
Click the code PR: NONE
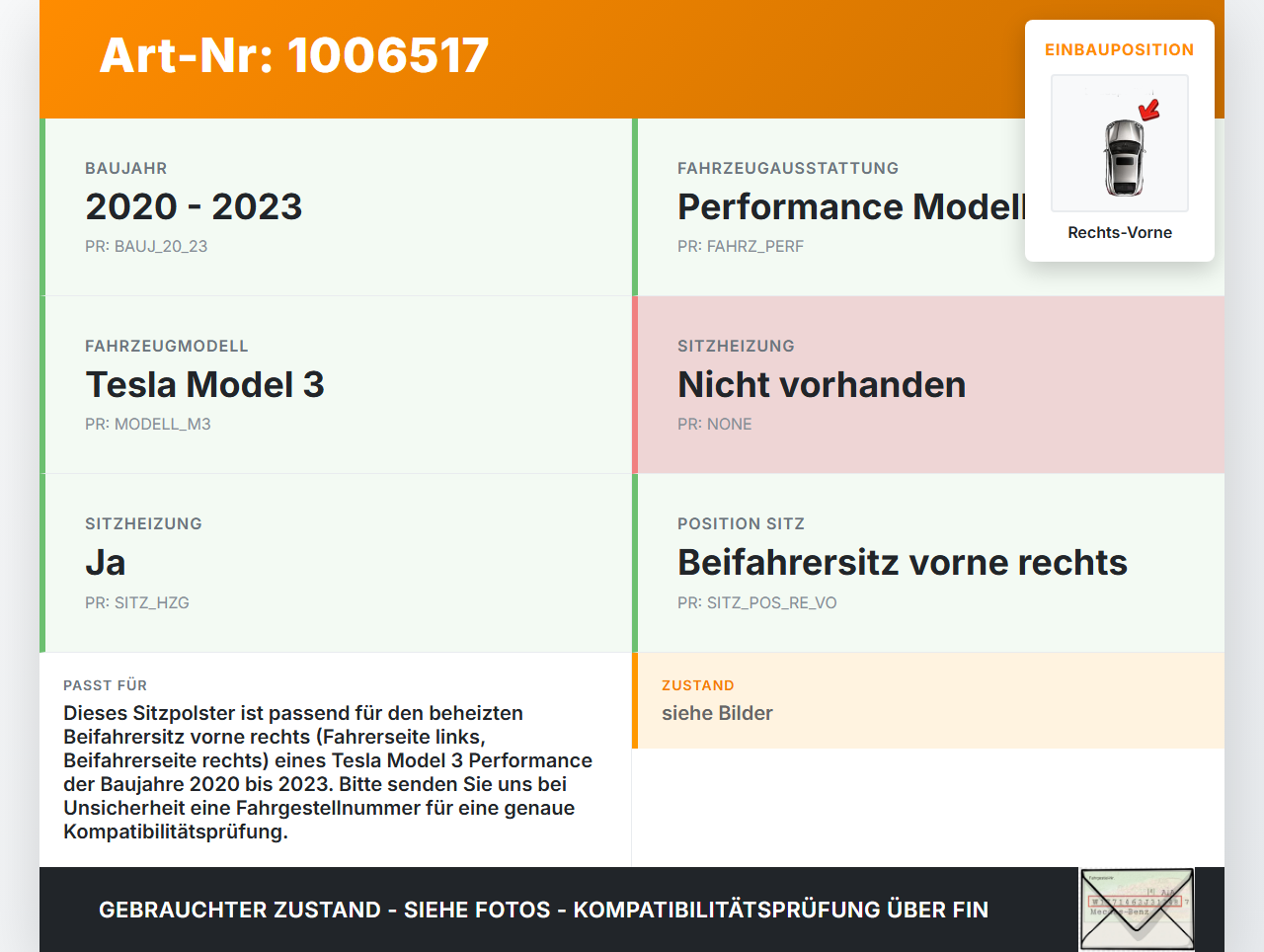(x=715, y=424)
